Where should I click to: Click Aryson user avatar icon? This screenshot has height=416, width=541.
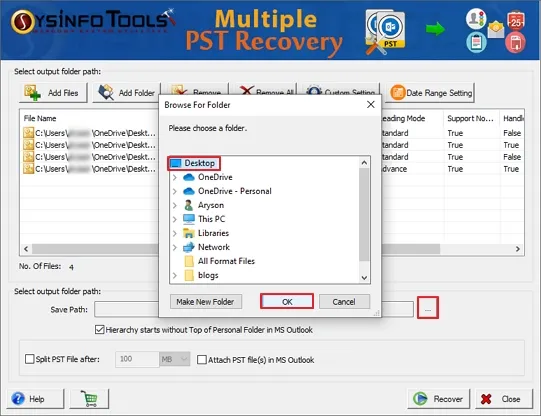(x=189, y=205)
